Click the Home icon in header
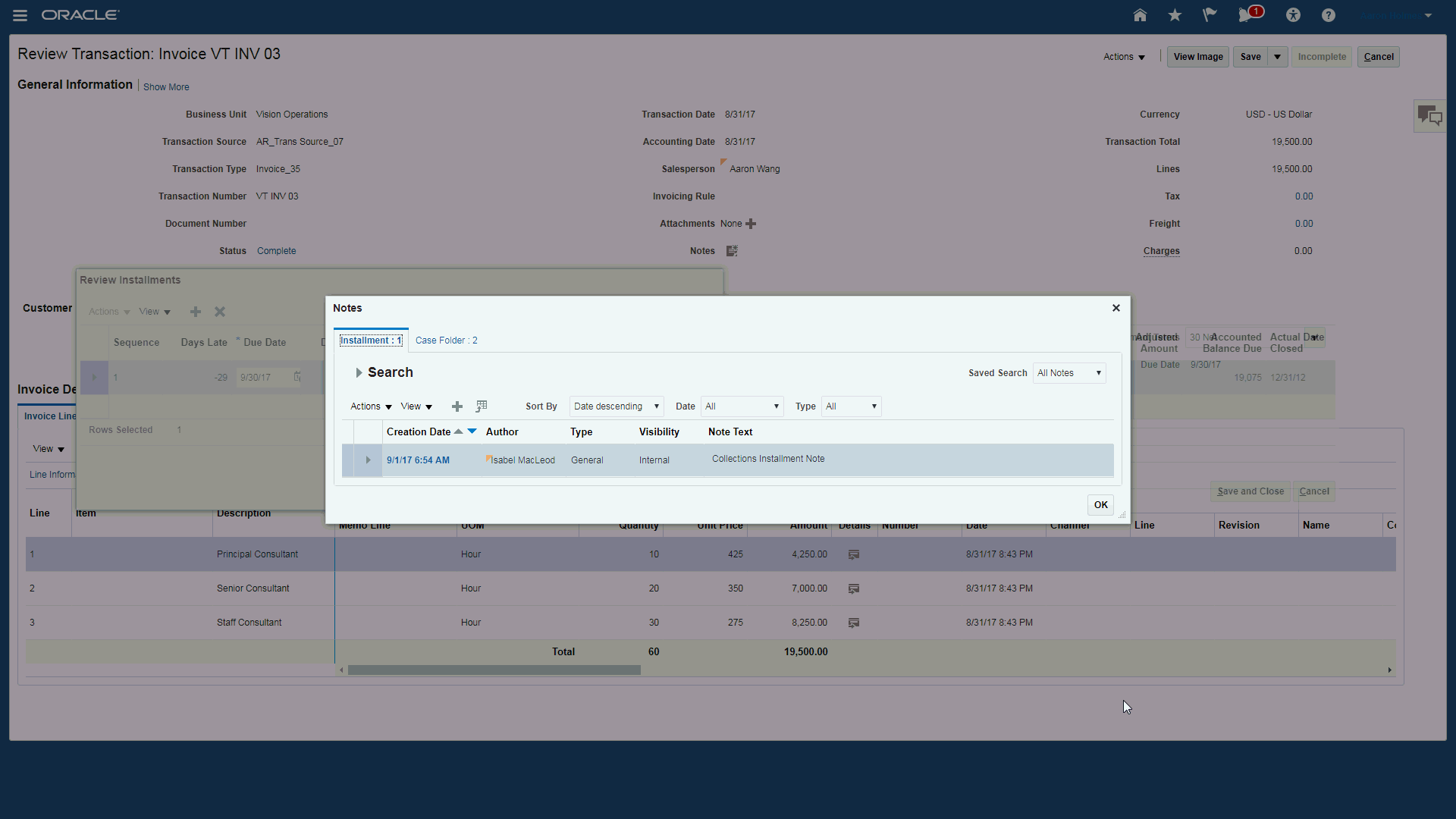 click(x=1140, y=15)
